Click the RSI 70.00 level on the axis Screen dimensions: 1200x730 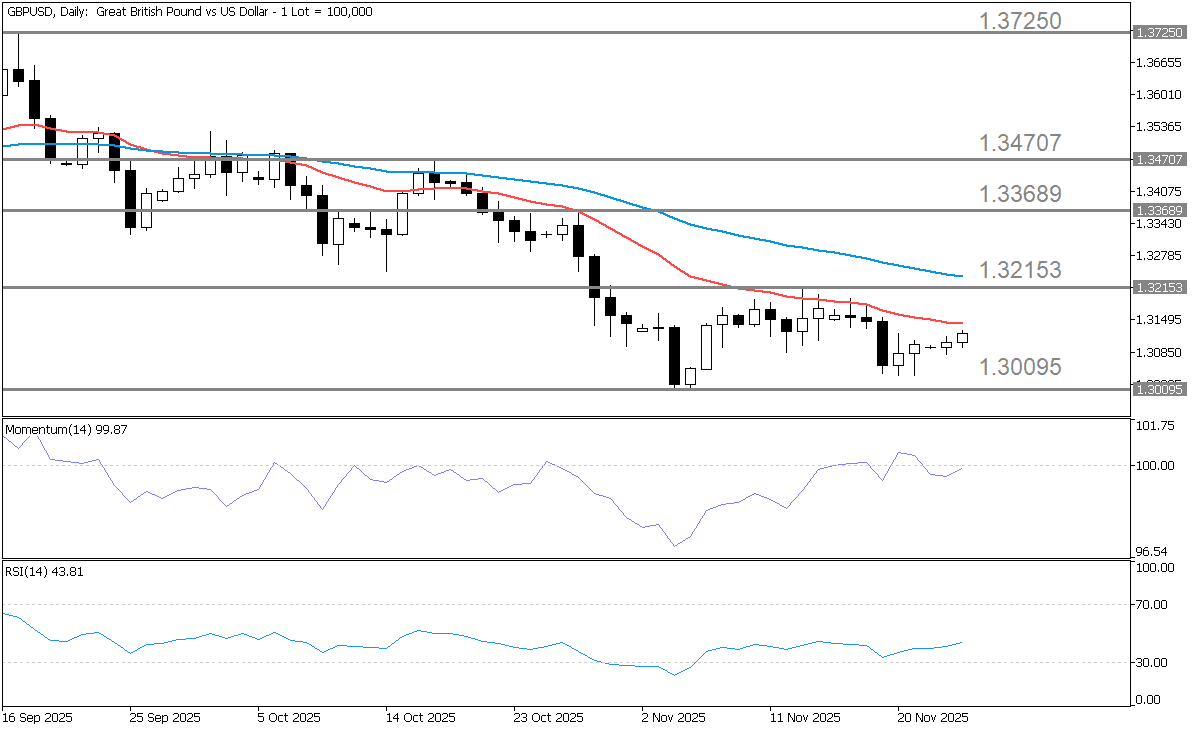pyautogui.click(x=1156, y=604)
